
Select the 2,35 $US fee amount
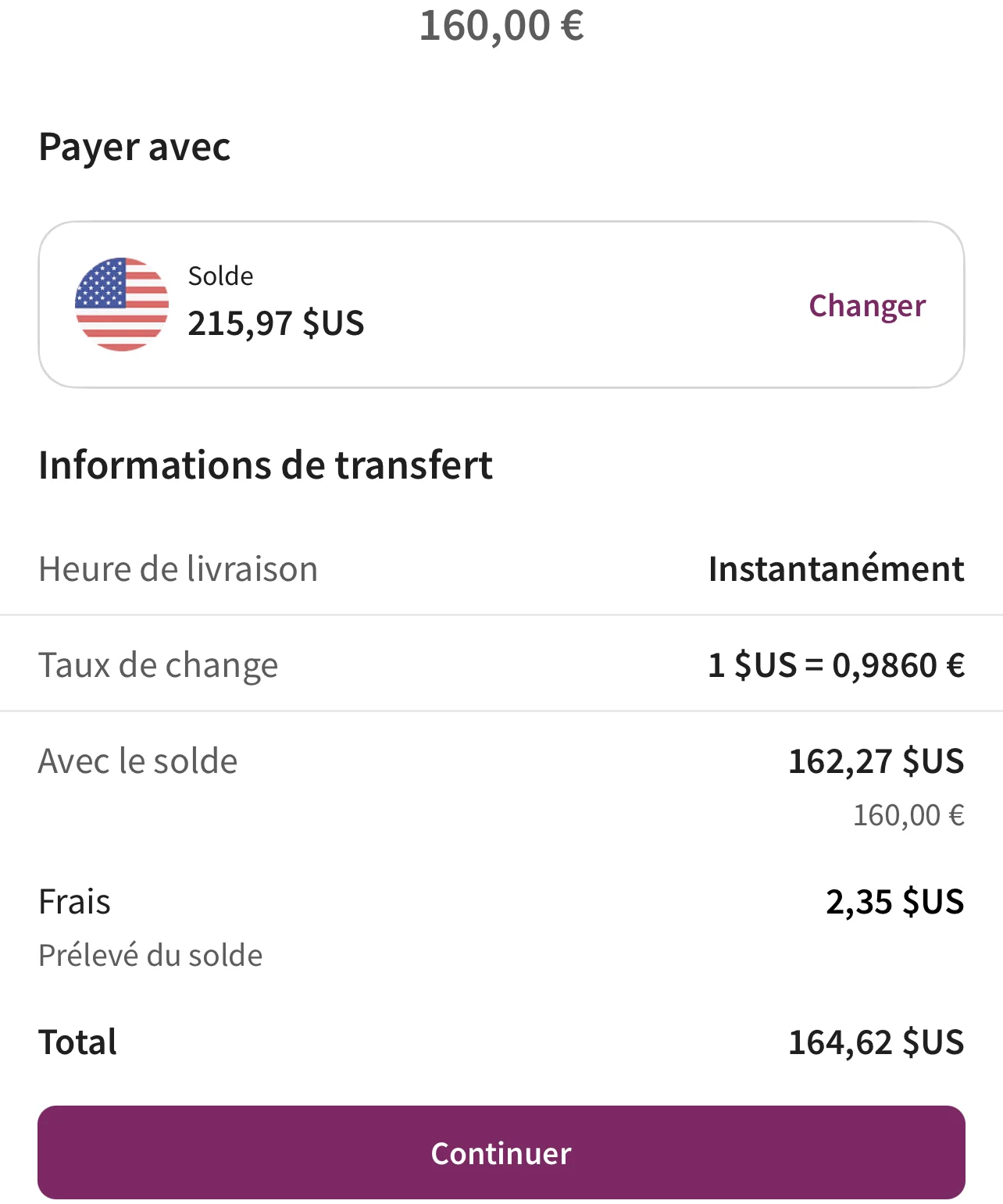click(x=894, y=902)
